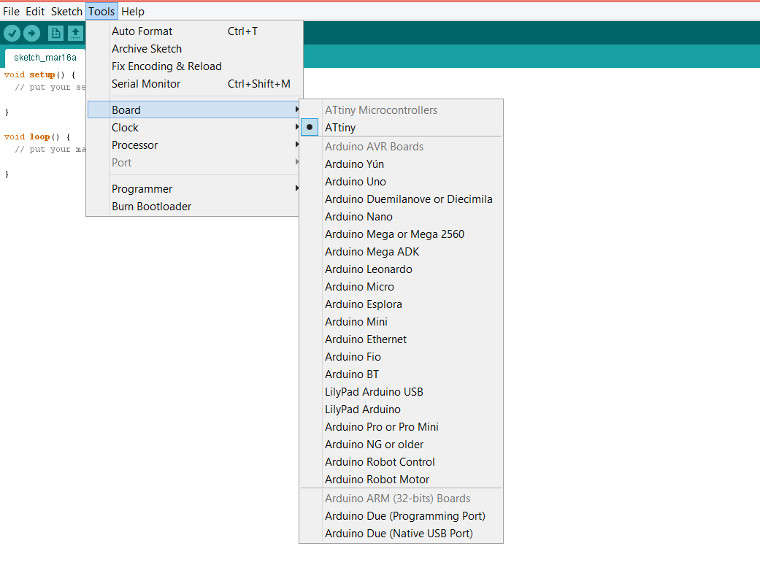Select Arduino Yún board

pos(401,164)
